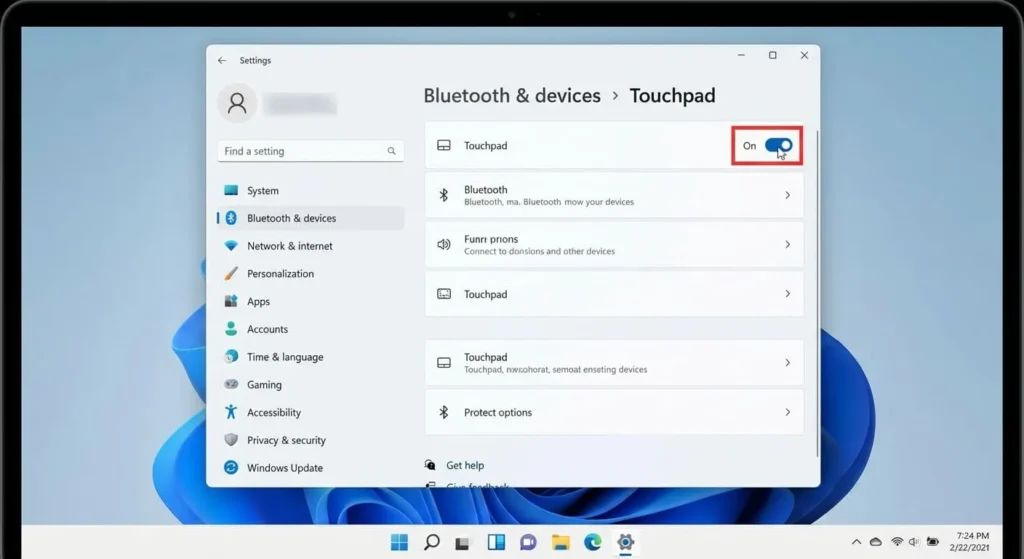Open Privacy & security settings
Image resolution: width=1024 pixels, height=559 pixels.
310,440
